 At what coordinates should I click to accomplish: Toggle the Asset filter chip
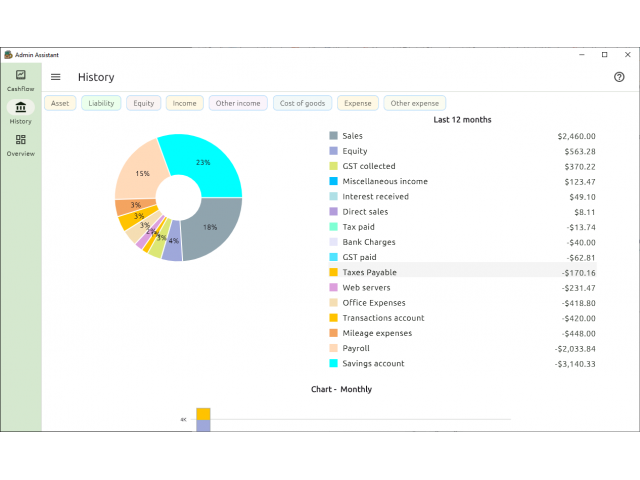tap(60, 103)
